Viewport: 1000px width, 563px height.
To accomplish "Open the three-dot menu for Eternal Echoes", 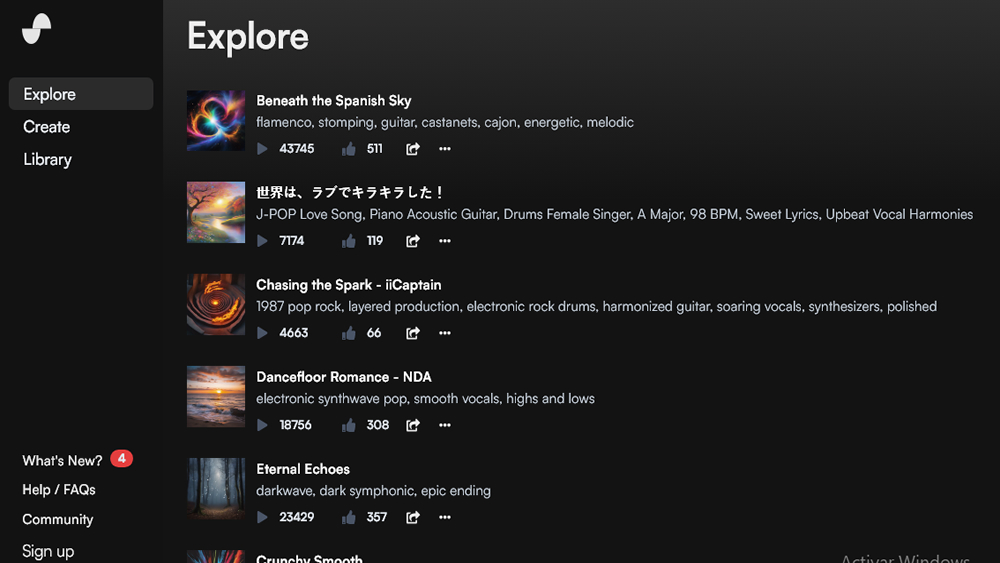I will pyautogui.click(x=445, y=517).
